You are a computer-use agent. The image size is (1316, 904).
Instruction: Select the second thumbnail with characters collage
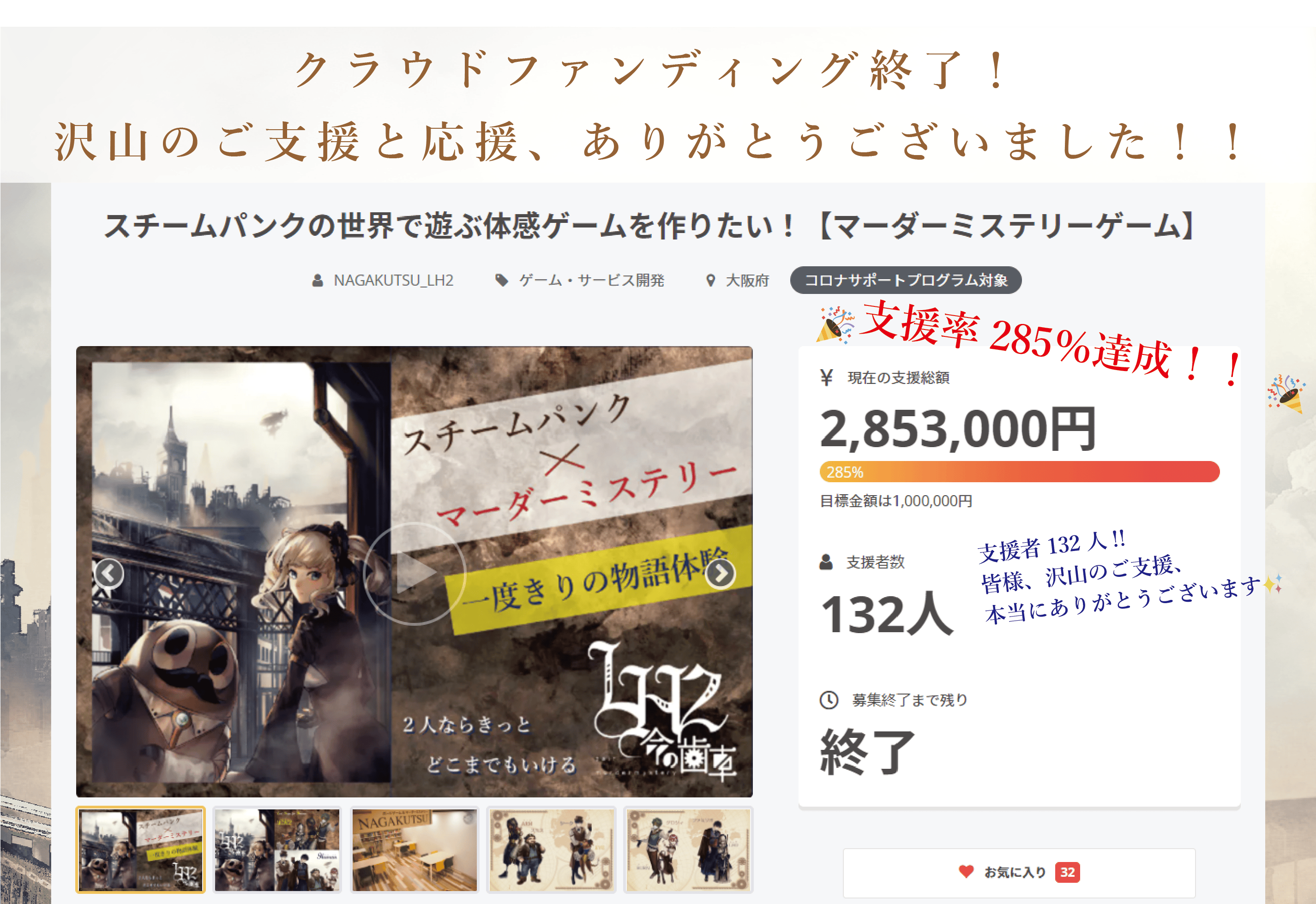point(277,850)
